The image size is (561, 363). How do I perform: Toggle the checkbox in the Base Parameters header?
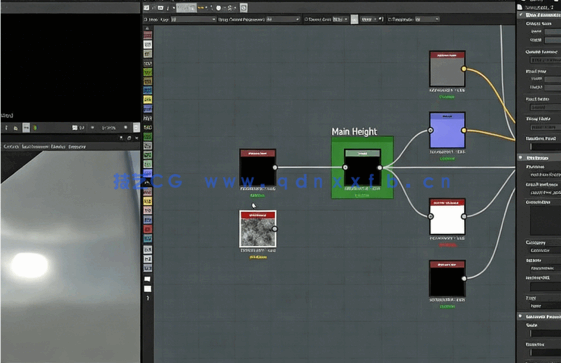pyautogui.click(x=521, y=15)
